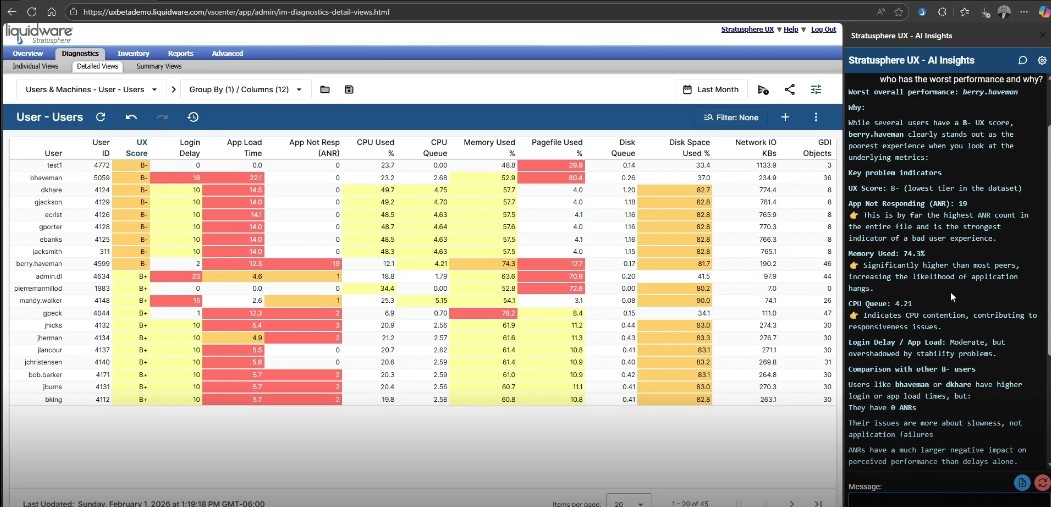This screenshot has width=1051, height=507.
Task: Open the history clock icon in header
Action: click(x=192, y=117)
